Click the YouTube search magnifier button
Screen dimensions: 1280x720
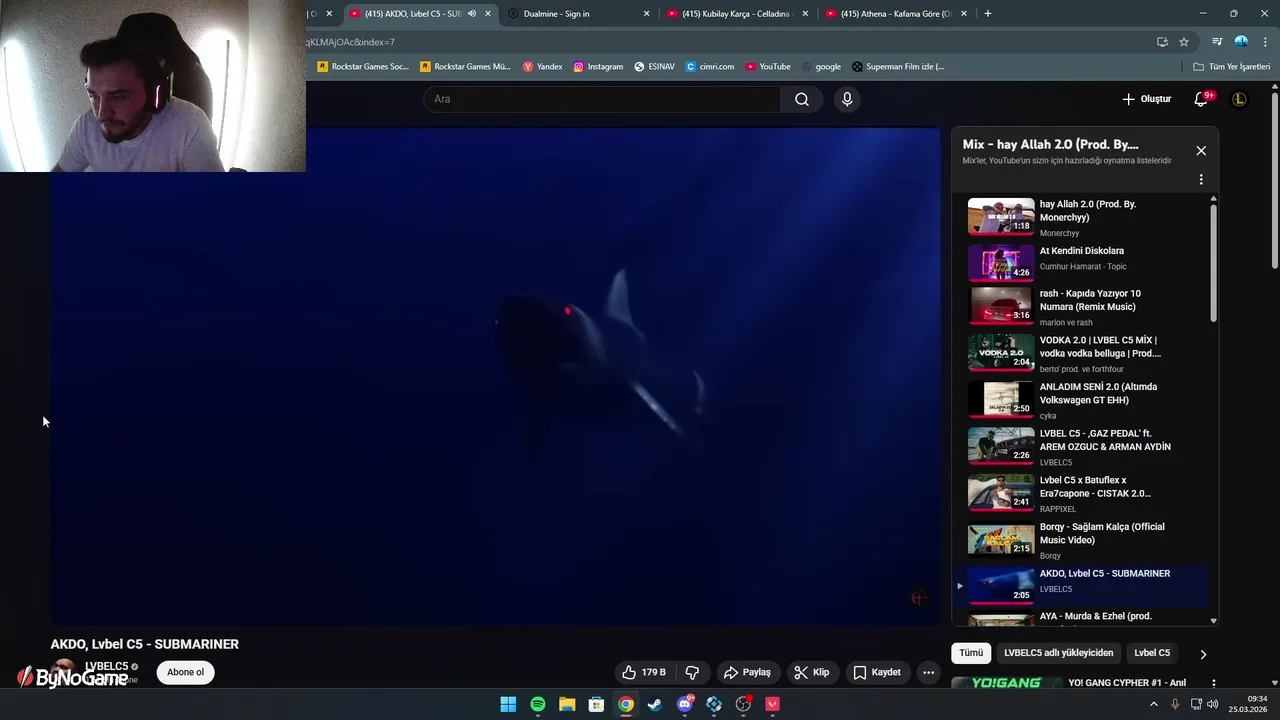pyautogui.click(x=801, y=99)
